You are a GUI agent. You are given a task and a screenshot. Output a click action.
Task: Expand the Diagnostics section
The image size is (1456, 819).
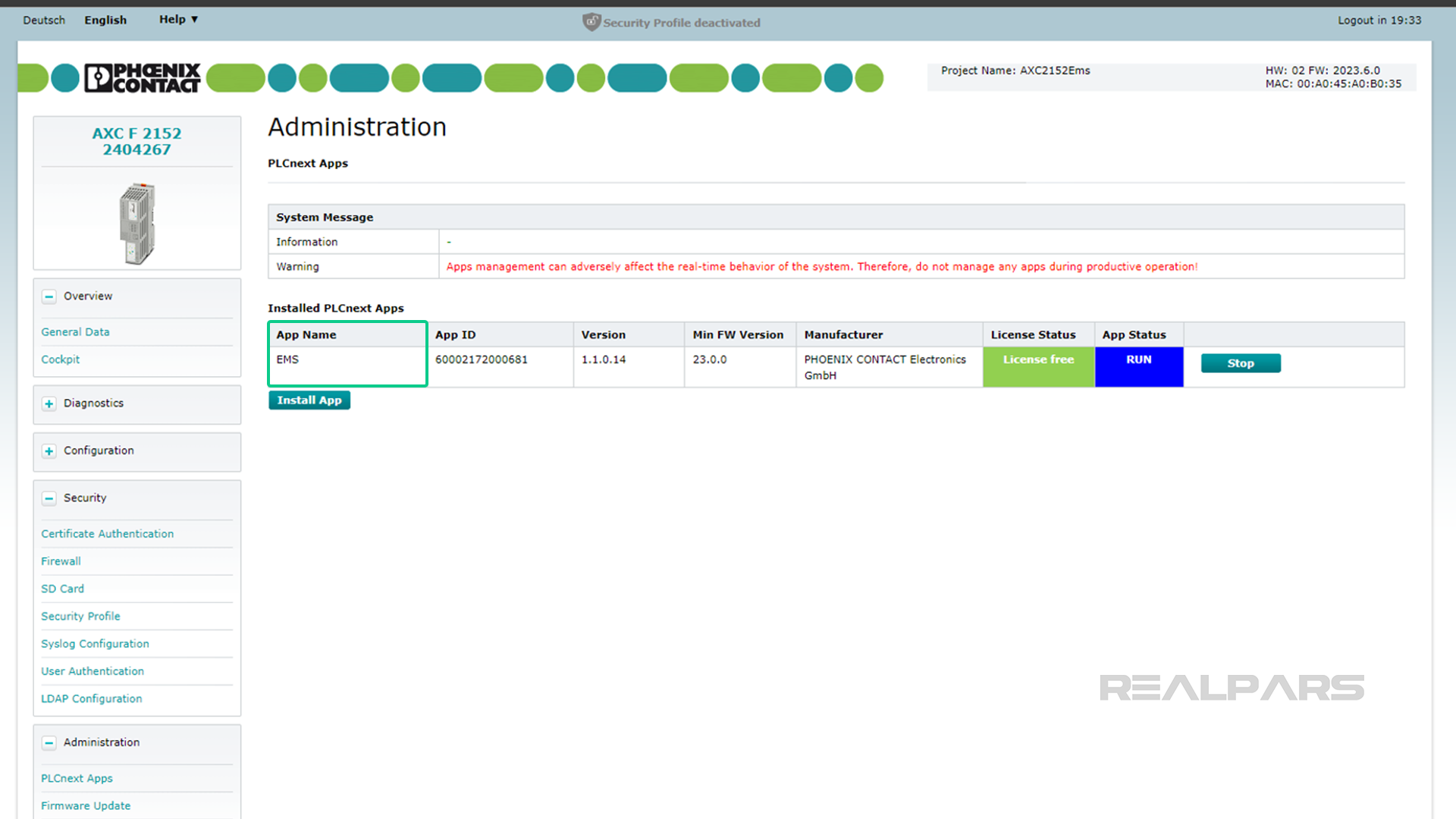(x=49, y=403)
